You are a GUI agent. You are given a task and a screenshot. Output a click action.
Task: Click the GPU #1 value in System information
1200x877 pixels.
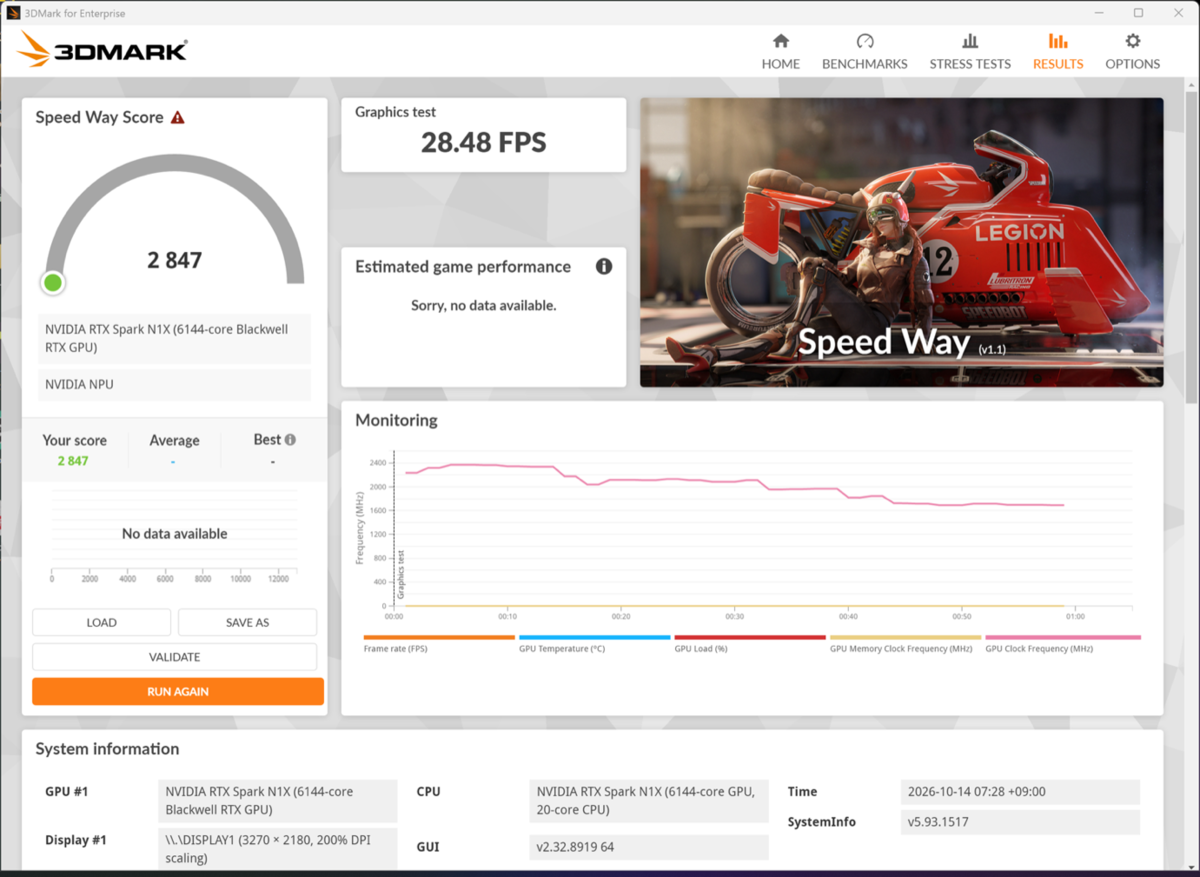coord(278,800)
